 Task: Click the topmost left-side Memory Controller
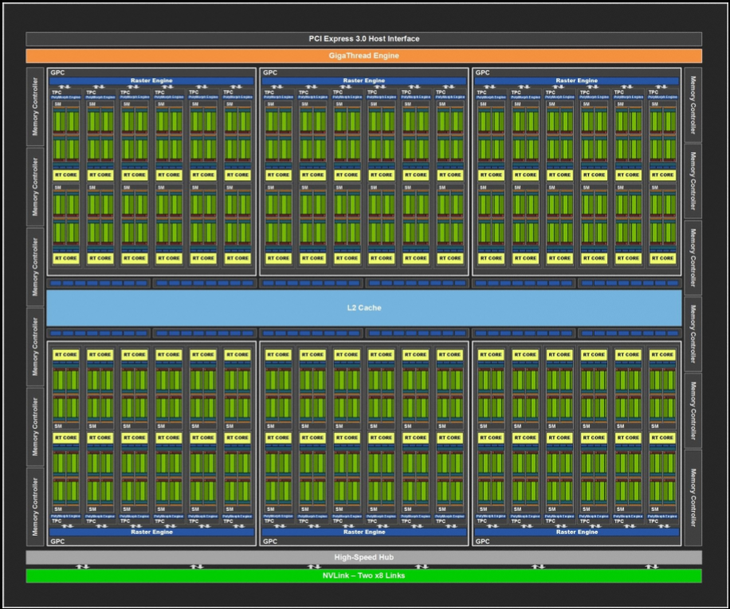(36, 106)
